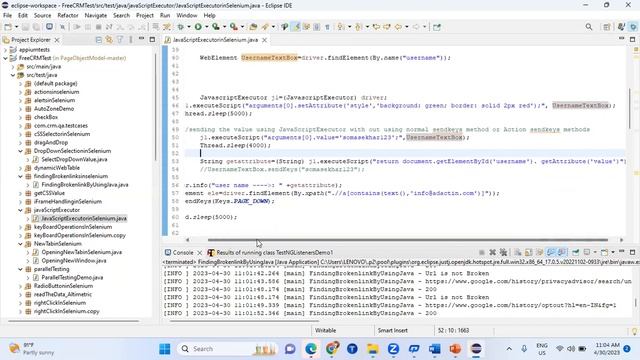Toggle Mark Occurrences in toolbar
640x360 pixels.
296,27
